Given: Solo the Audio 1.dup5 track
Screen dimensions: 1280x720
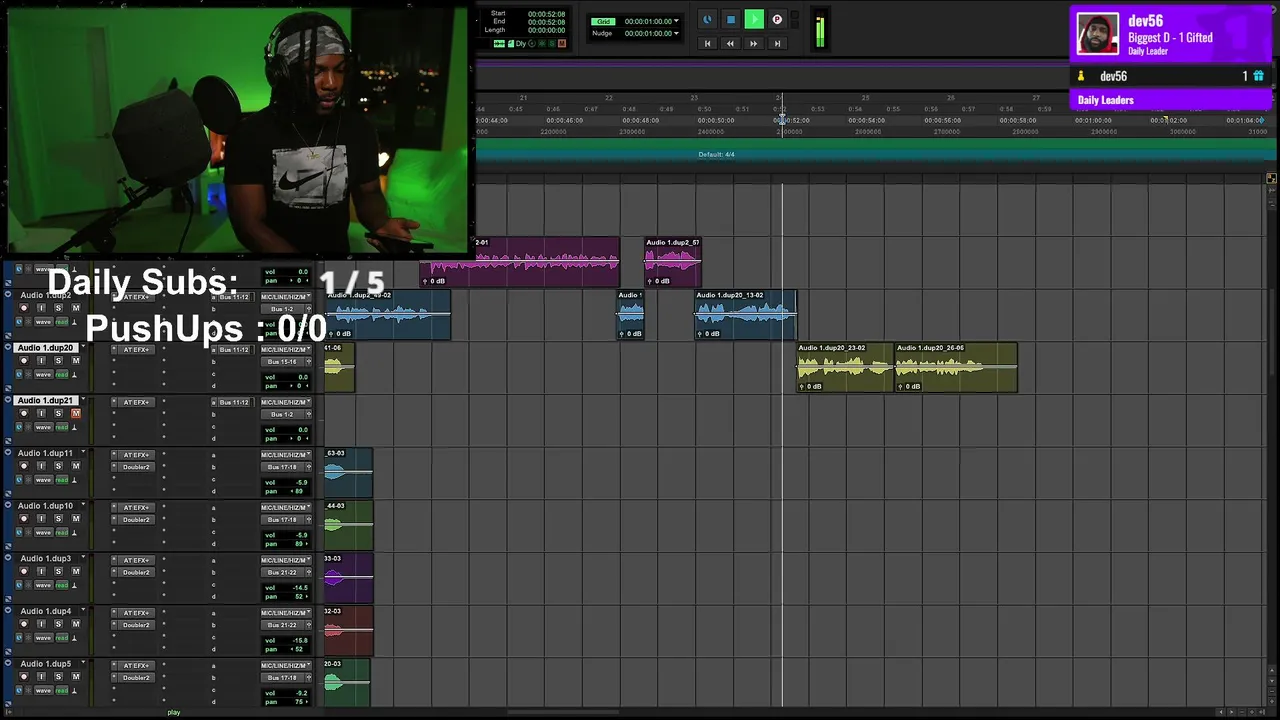Looking at the screenshot, I should click(58, 677).
